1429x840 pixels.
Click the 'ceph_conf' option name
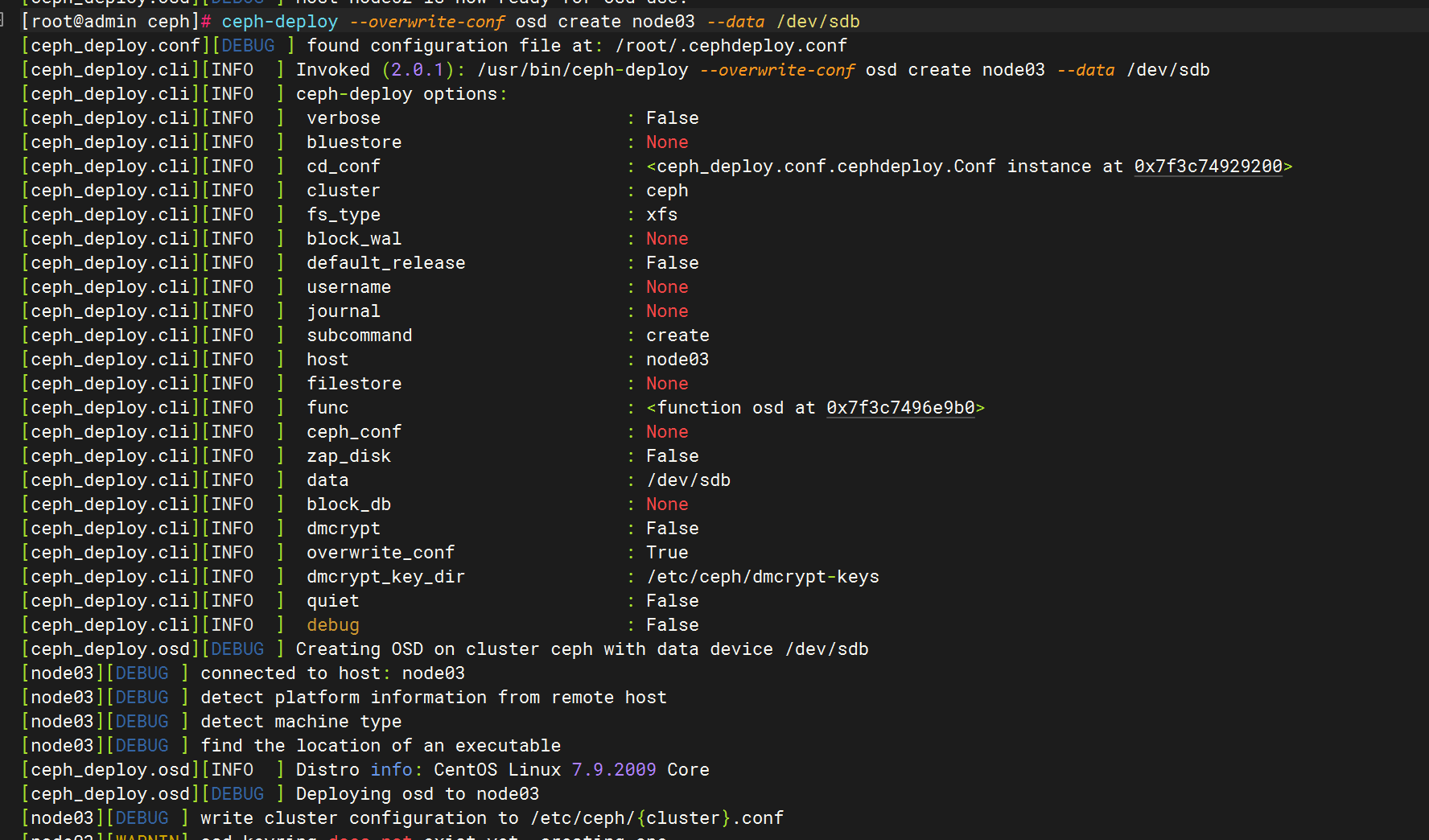click(x=354, y=432)
